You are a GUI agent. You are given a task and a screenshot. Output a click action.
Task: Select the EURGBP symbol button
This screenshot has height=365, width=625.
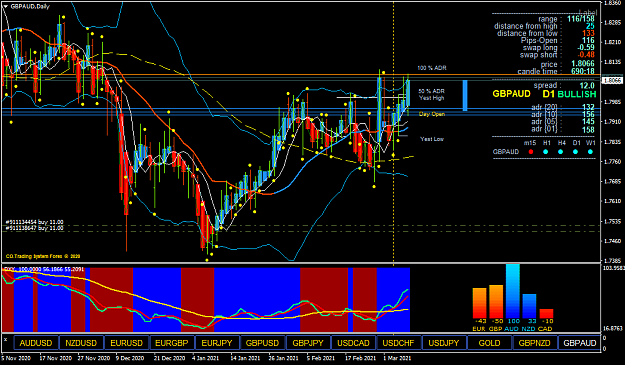(x=172, y=343)
